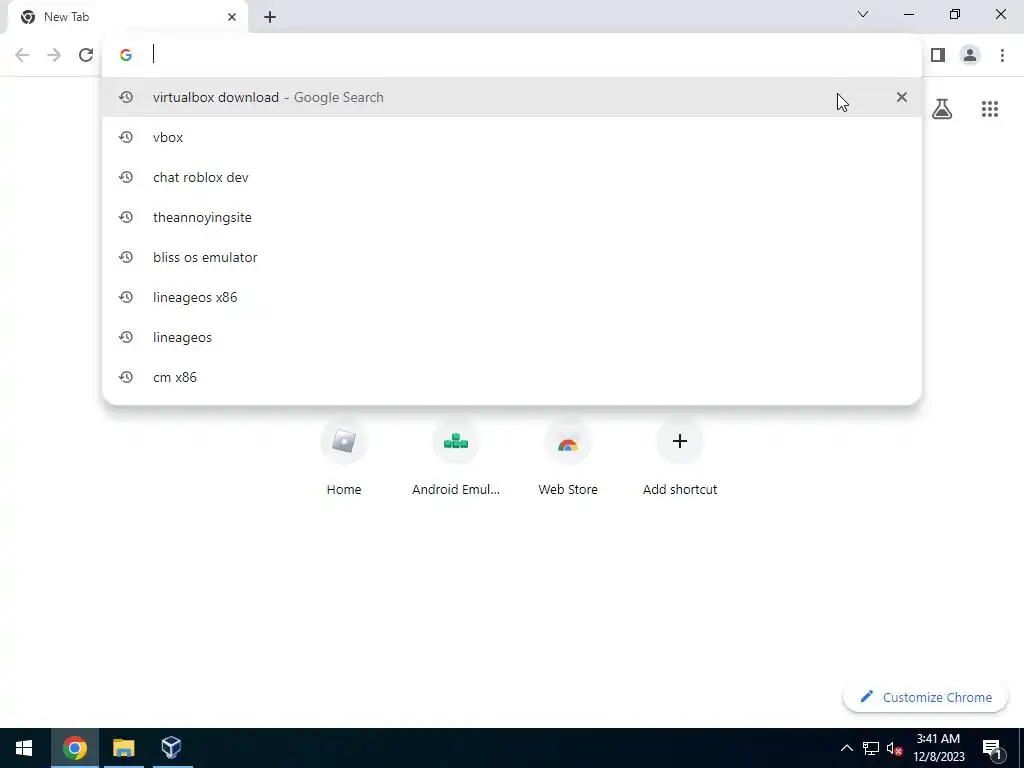Click the muted volume tray icon
Image resolution: width=1024 pixels, height=768 pixels.
click(895, 748)
